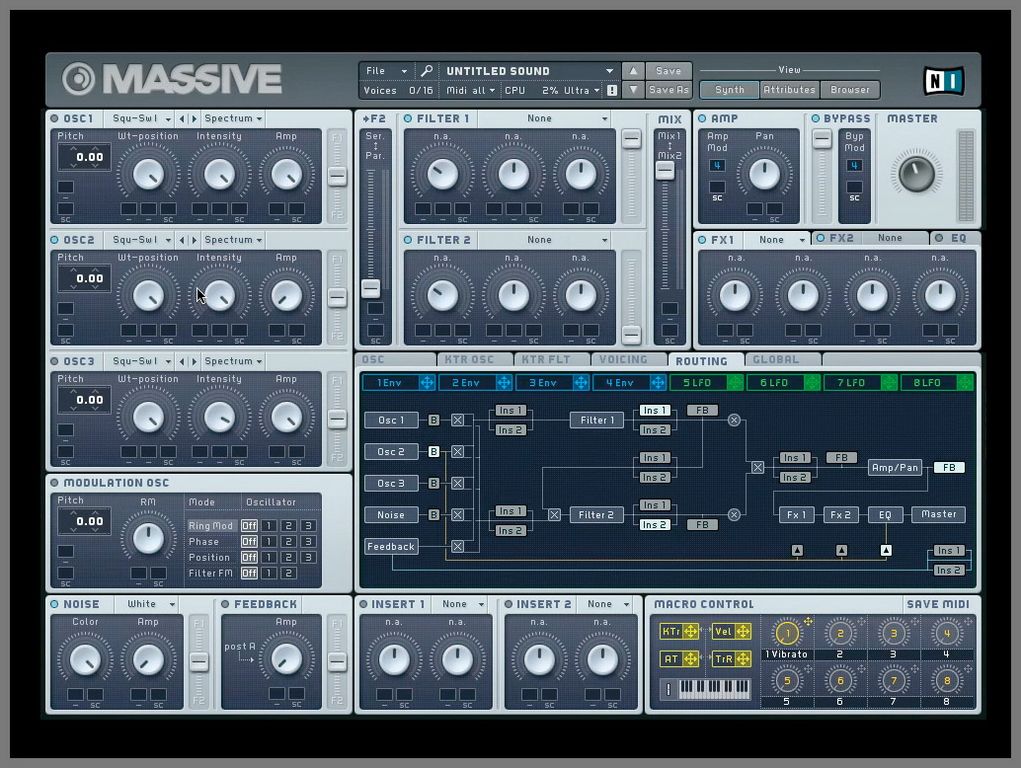Click OSC1 pitch value field
This screenshot has width=1021, height=768.
pyautogui.click(x=84, y=156)
